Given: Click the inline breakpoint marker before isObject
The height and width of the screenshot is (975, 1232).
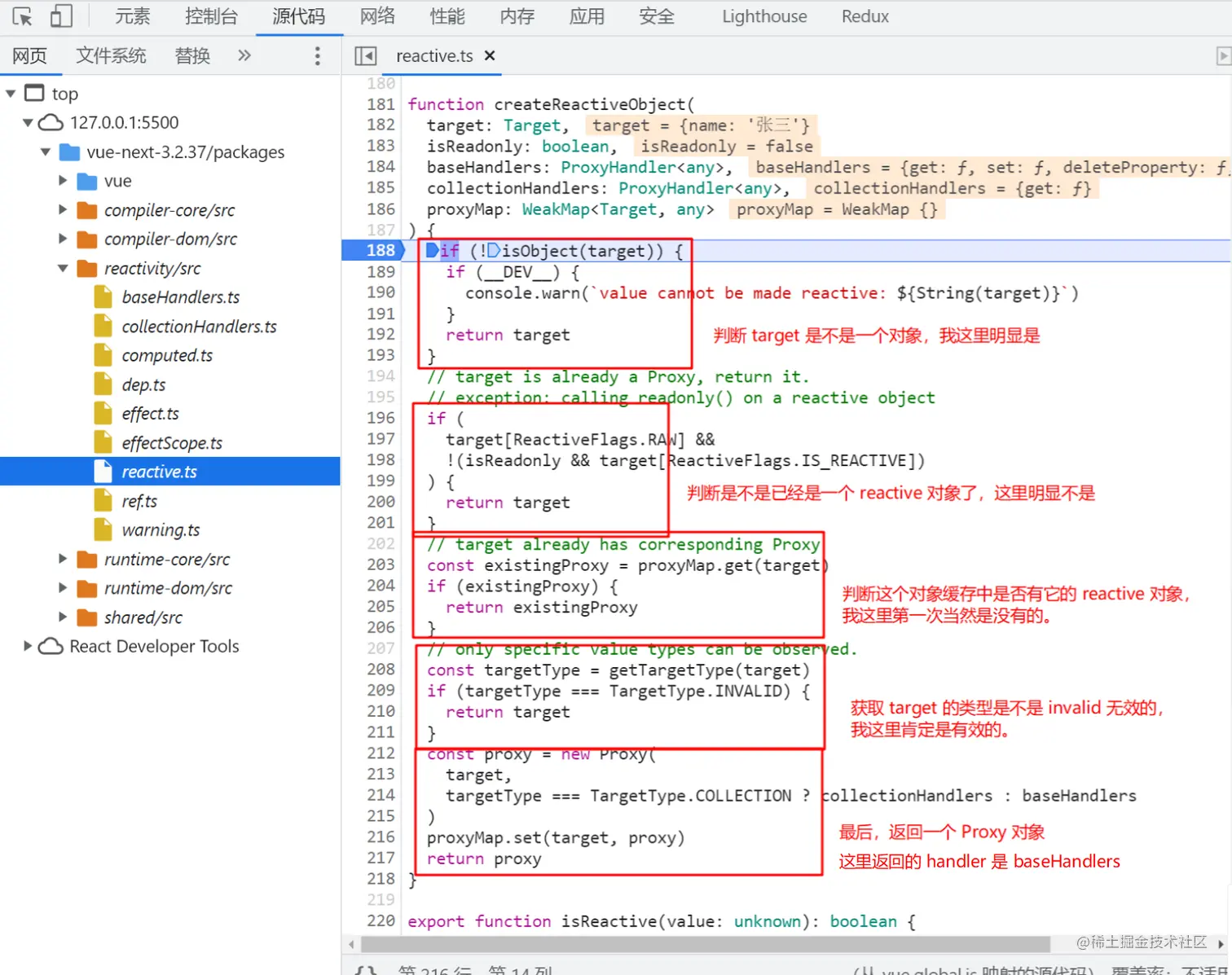Looking at the screenshot, I should [494, 251].
